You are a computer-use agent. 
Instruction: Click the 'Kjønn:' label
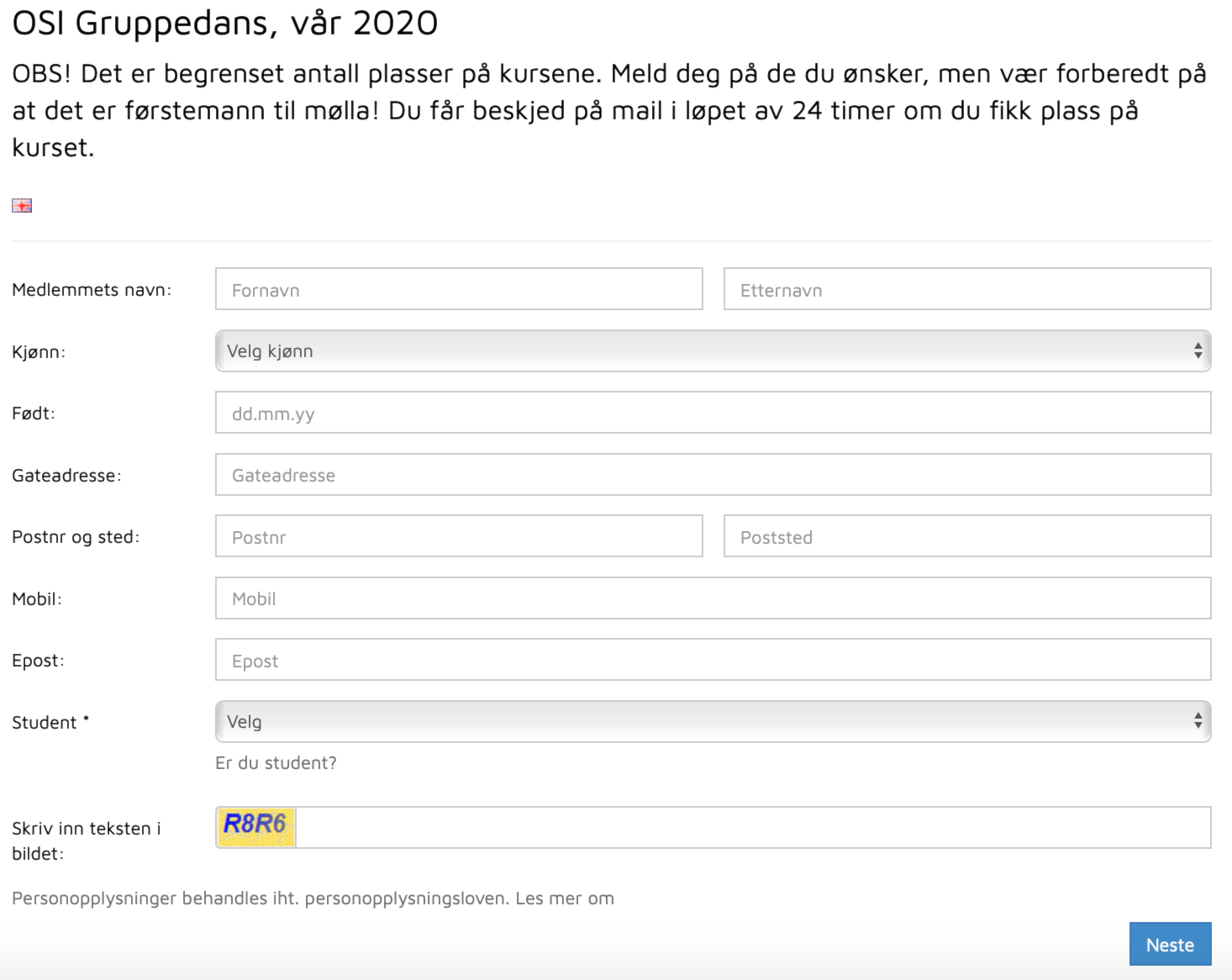39,352
